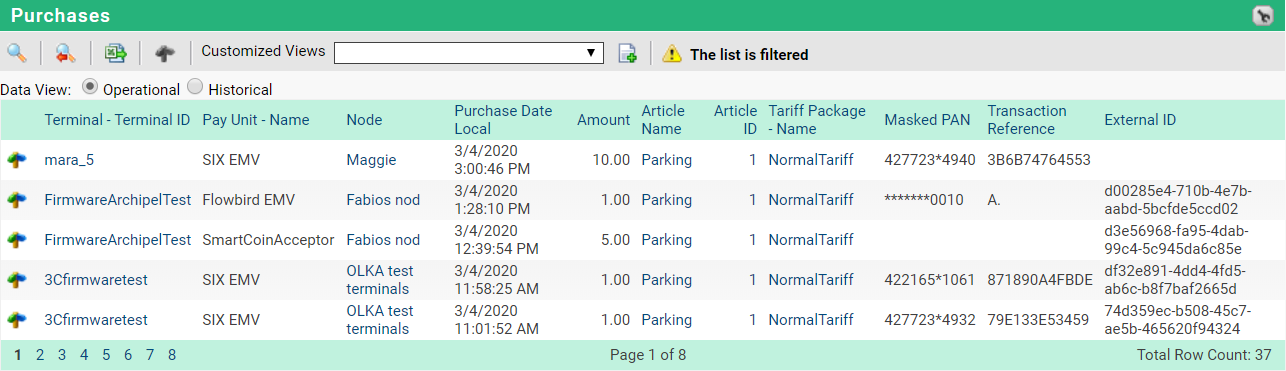
Task: Click the filtered list warning icon
Action: tap(672, 54)
